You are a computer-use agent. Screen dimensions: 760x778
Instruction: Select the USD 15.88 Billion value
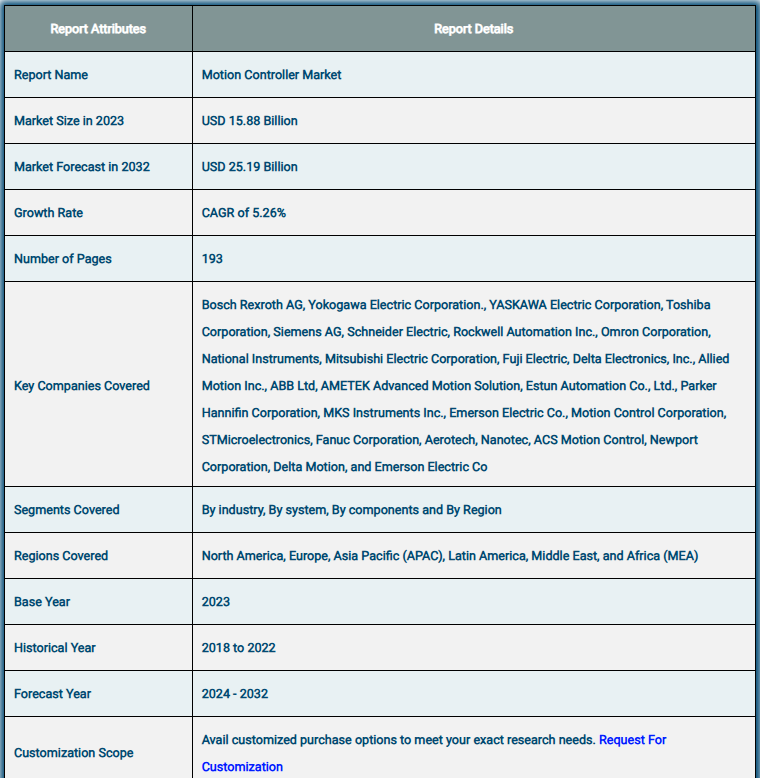pos(250,121)
